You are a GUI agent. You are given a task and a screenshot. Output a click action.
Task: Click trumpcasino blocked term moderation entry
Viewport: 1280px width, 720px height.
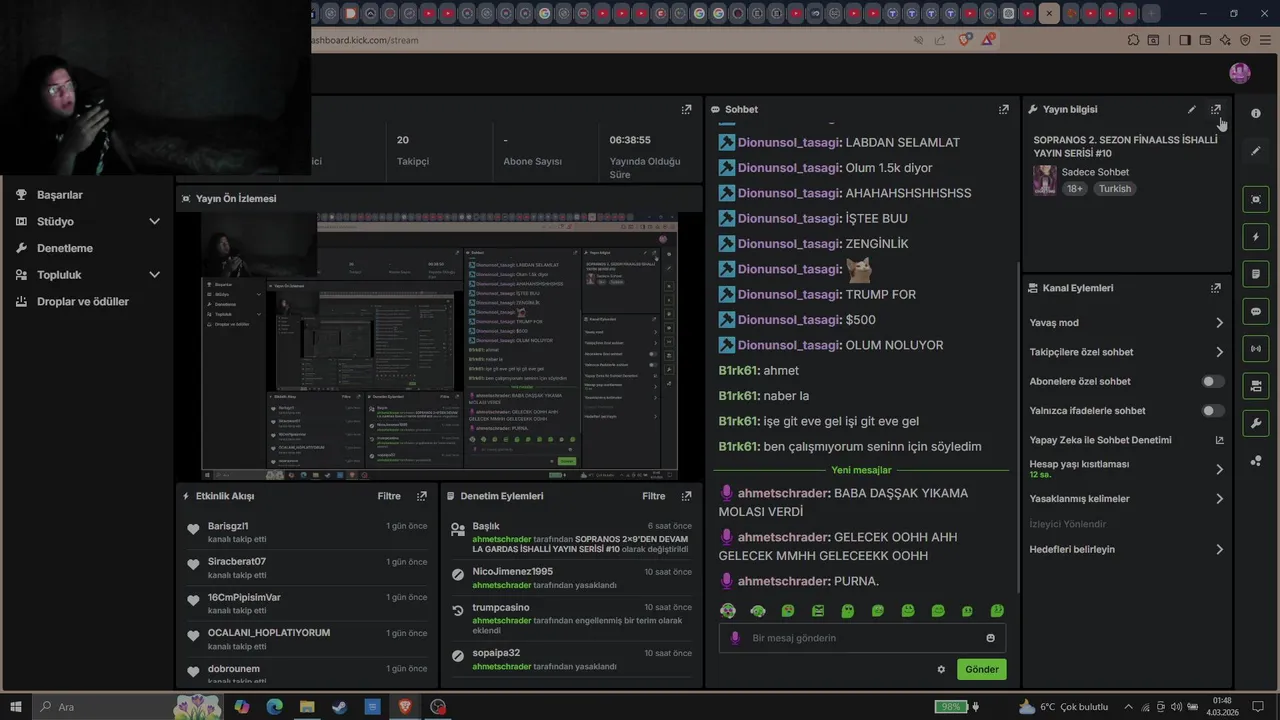click(x=571, y=619)
